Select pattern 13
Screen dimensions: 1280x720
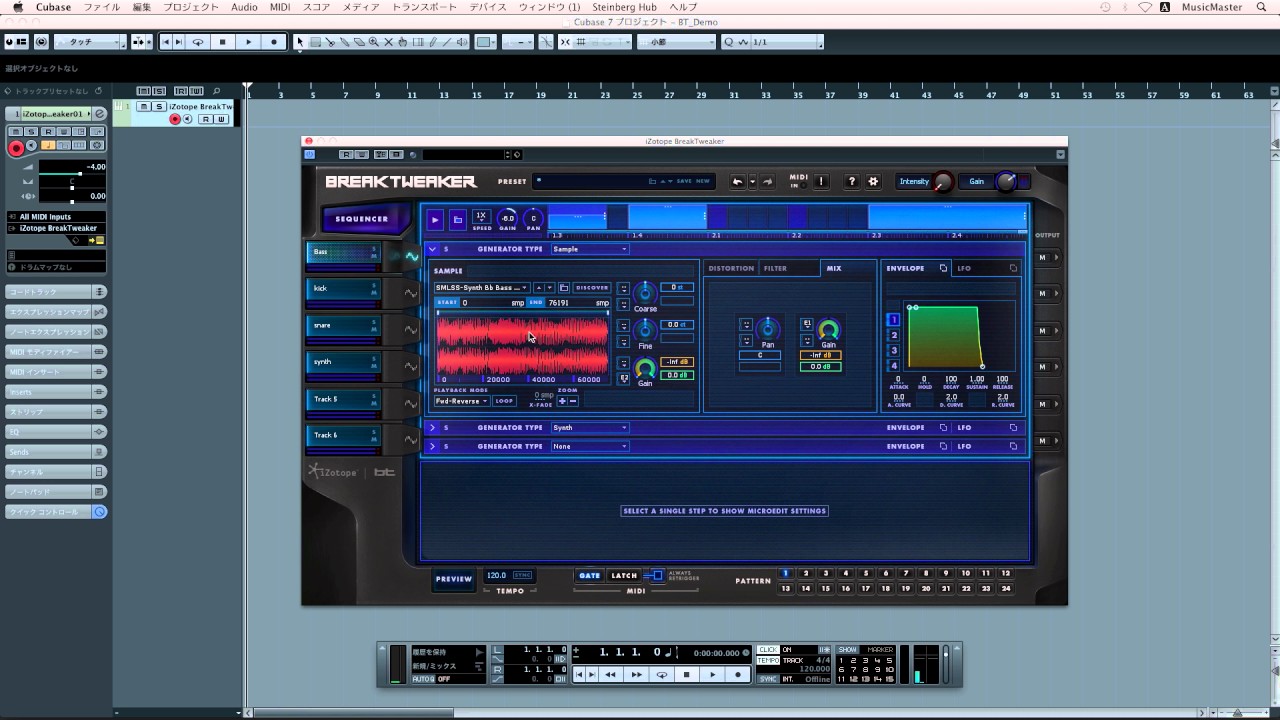786,589
